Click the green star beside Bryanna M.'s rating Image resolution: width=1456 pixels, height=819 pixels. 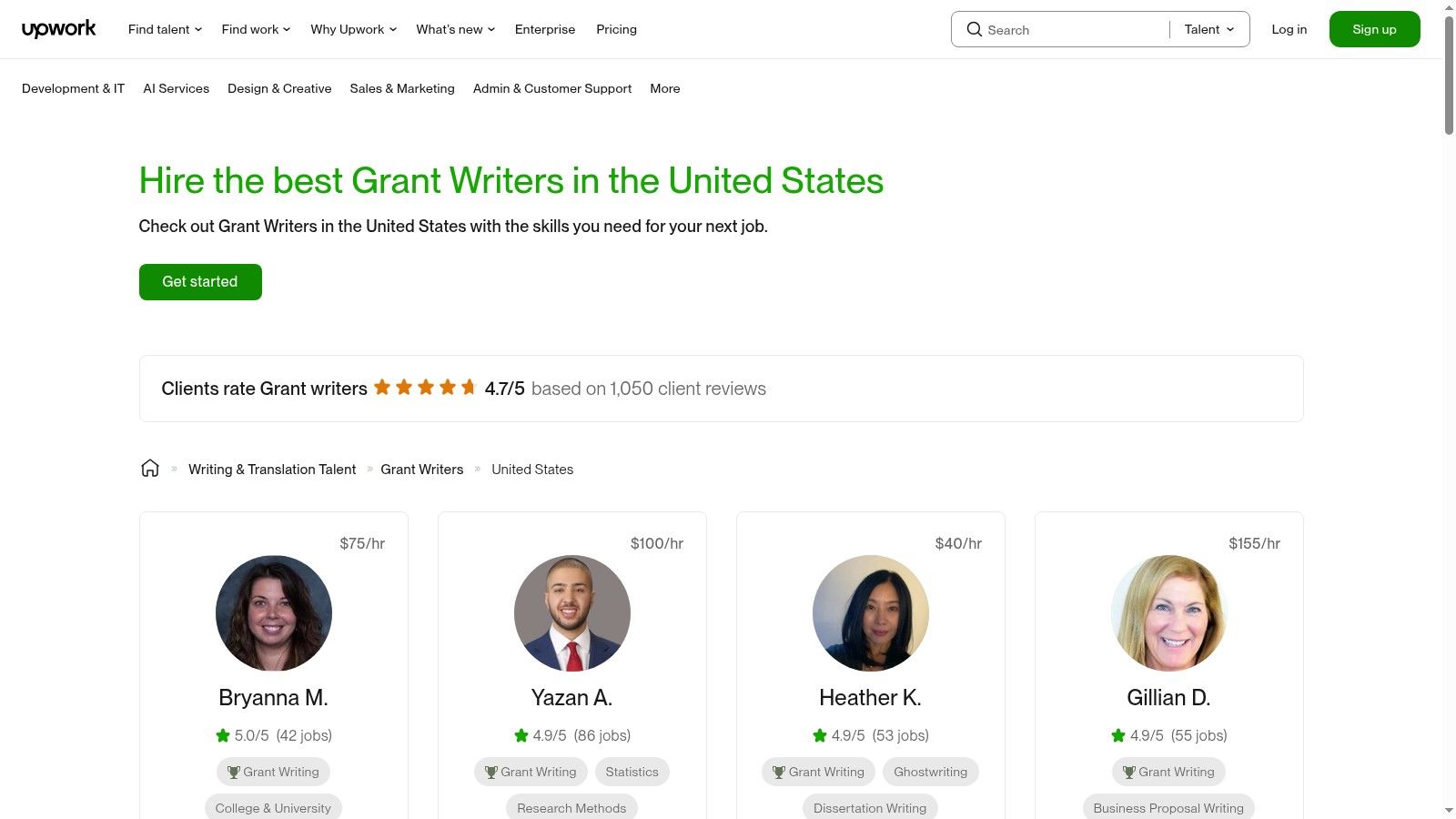pos(223,735)
